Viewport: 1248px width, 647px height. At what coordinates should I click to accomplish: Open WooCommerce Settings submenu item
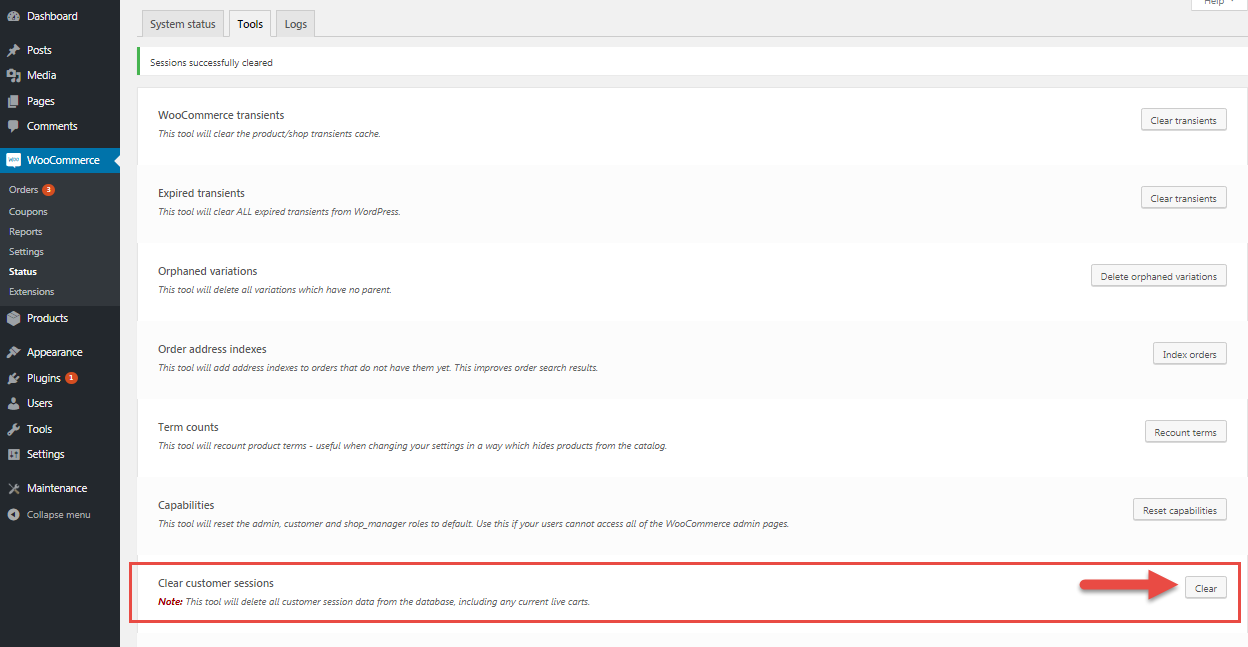[x=27, y=252]
